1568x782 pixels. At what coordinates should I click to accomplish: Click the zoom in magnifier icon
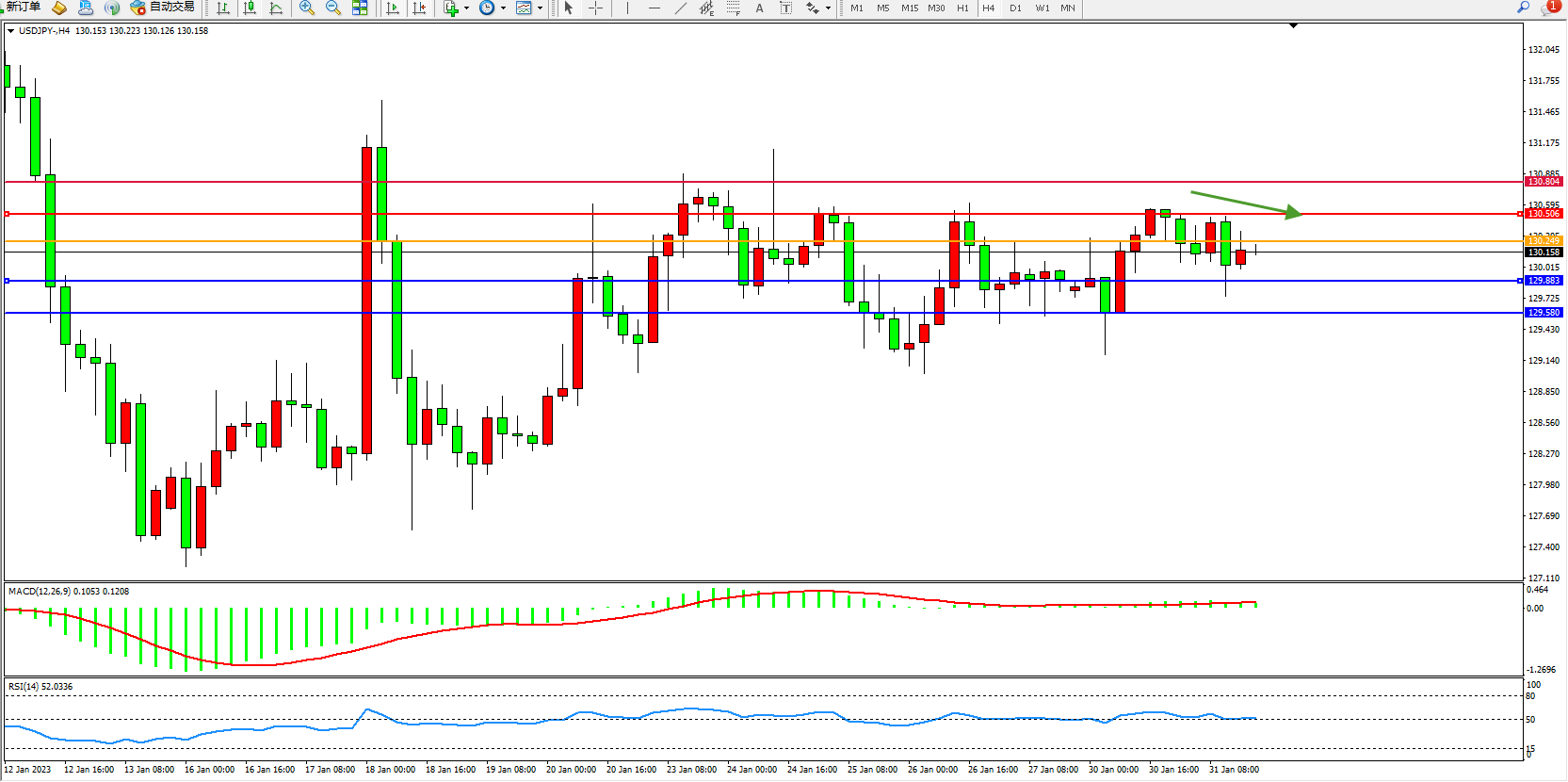(306, 8)
